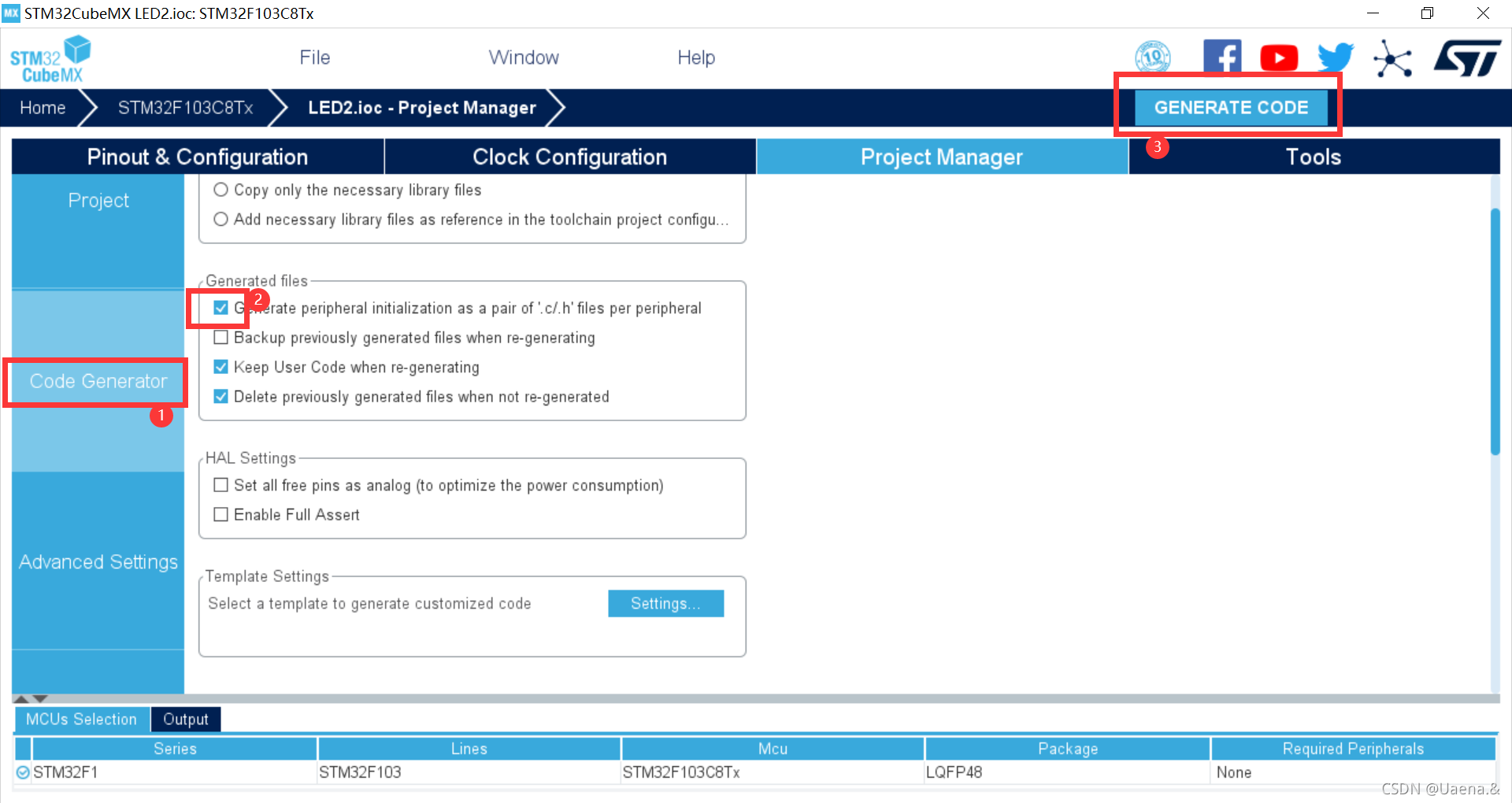Click the MX app icon in title bar
The width and height of the screenshot is (1512, 803).
(11, 13)
